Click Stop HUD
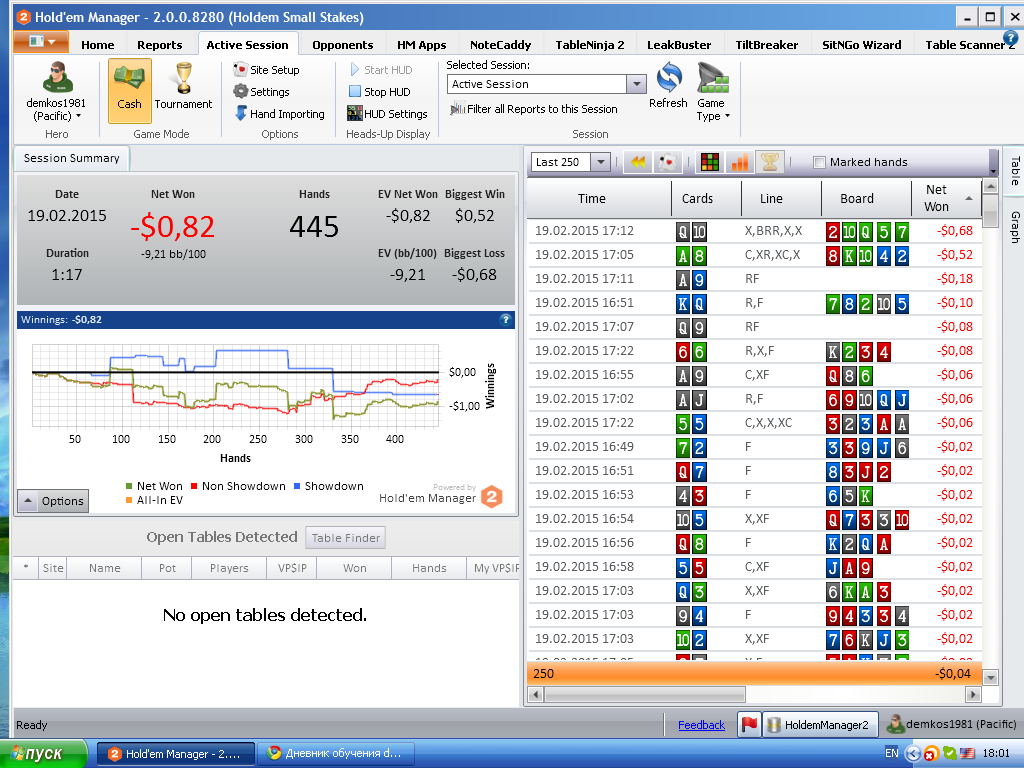The height and width of the screenshot is (768, 1024). 379,92
